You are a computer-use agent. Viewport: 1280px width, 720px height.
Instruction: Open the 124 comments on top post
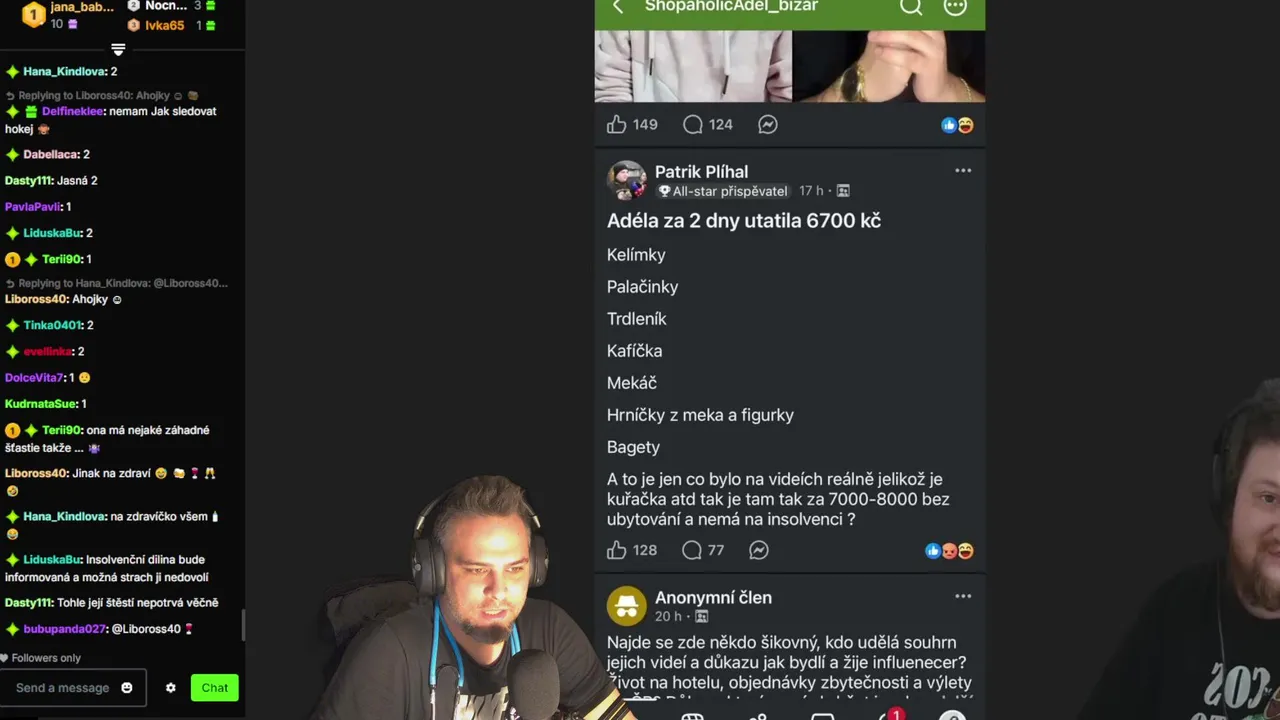[706, 124]
